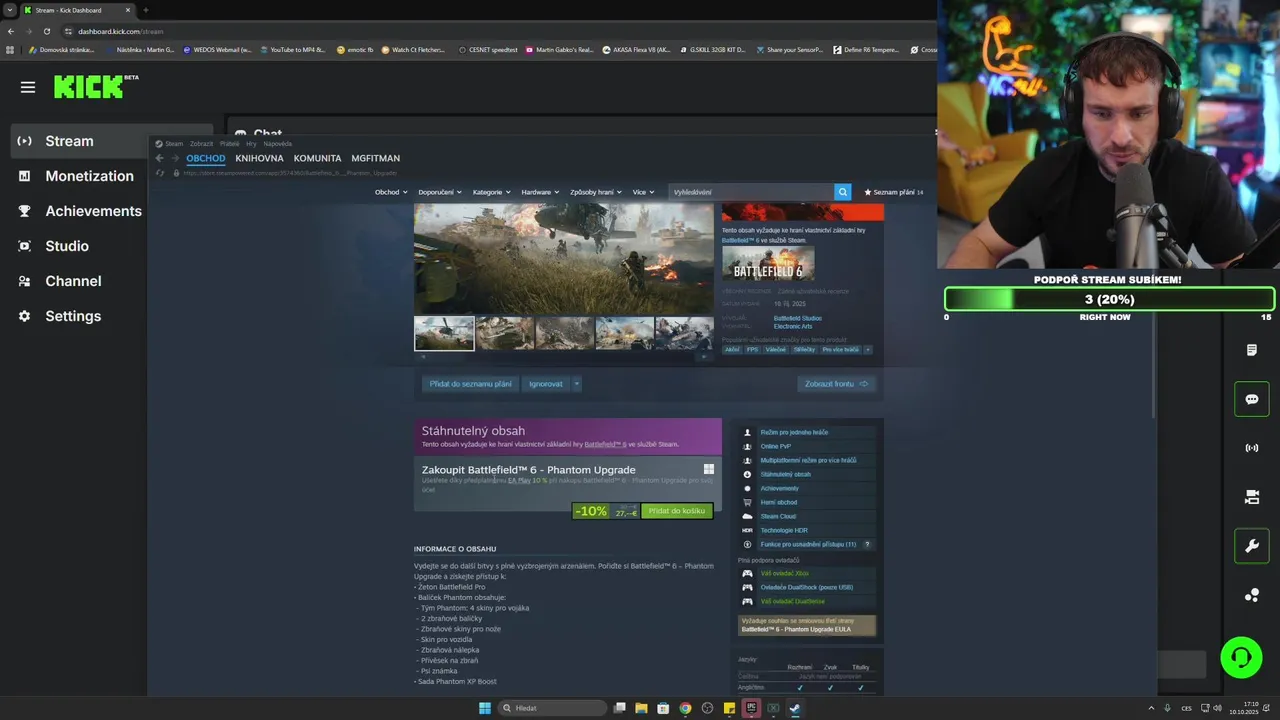Viewport: 1280px width, 720px height.
Task: Click the Kick logo
Action: pyautogui.click(x=90, y=87)
